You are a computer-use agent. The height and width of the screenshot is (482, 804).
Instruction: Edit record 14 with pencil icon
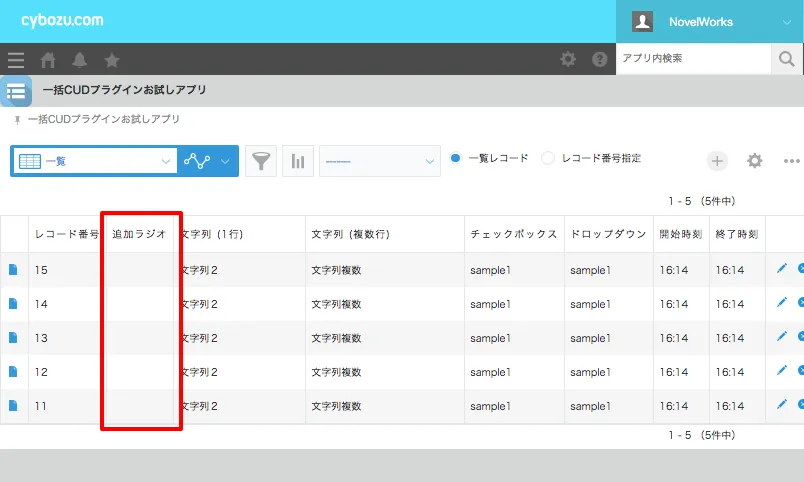[x=781, y=302]
